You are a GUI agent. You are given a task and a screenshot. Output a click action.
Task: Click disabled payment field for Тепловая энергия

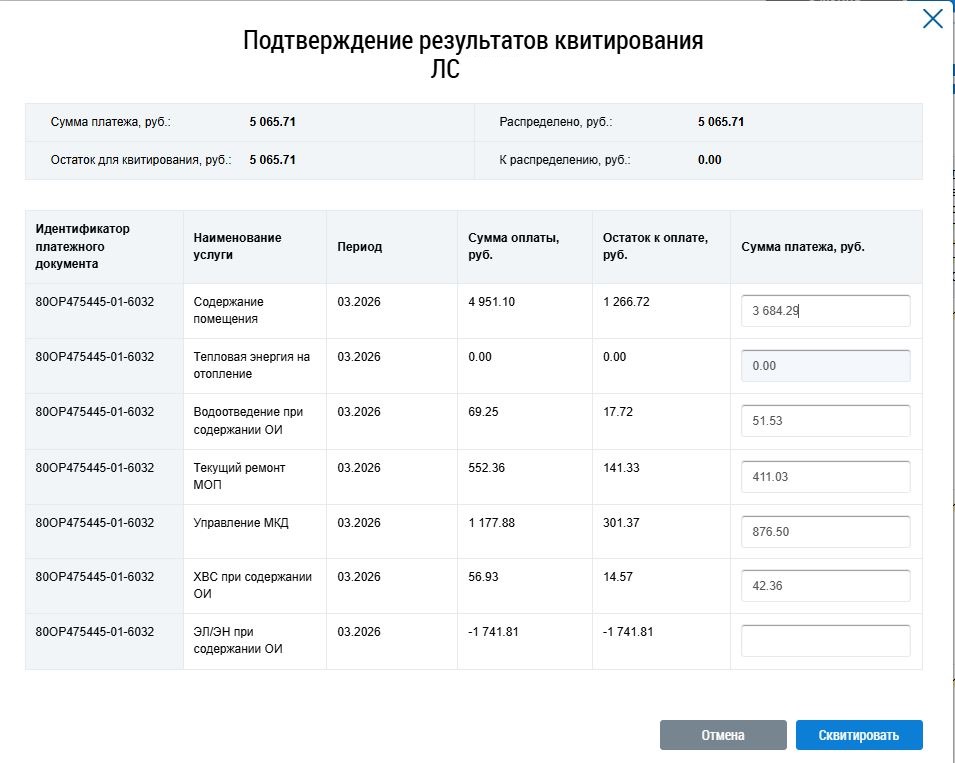tap(825, 365)
